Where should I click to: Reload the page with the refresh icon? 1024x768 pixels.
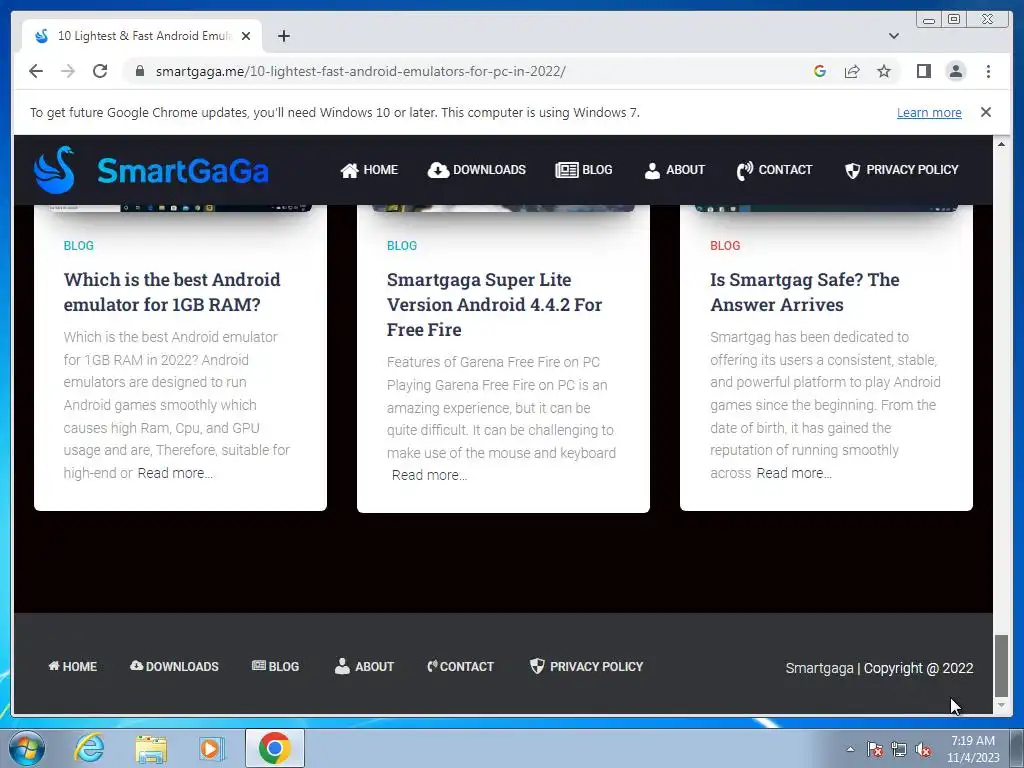(x=100, y=71)
